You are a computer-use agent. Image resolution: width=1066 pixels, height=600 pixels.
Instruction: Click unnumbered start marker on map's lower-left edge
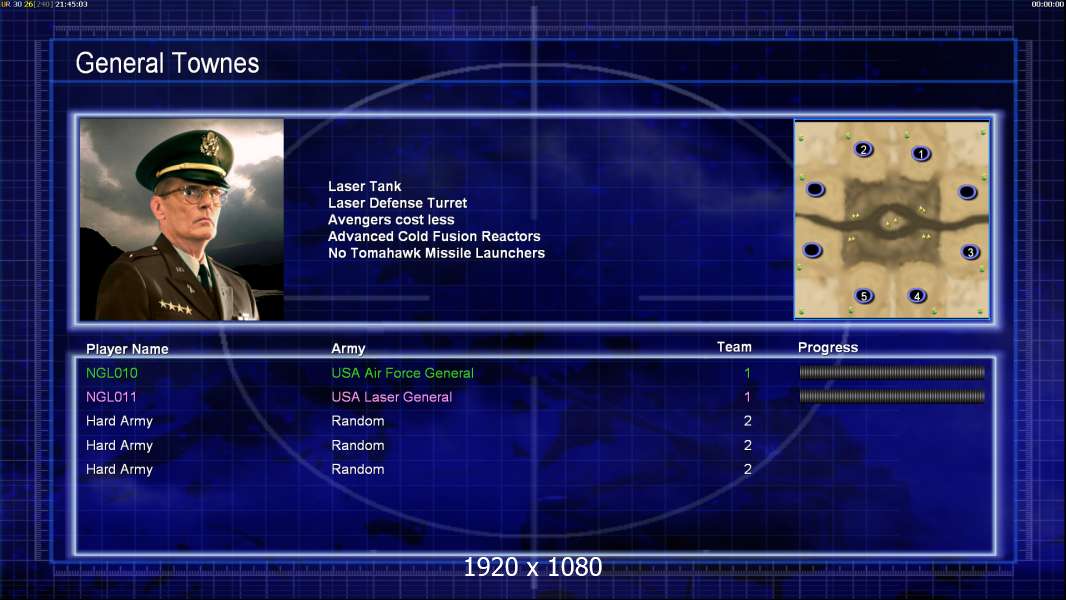point(812,251)
